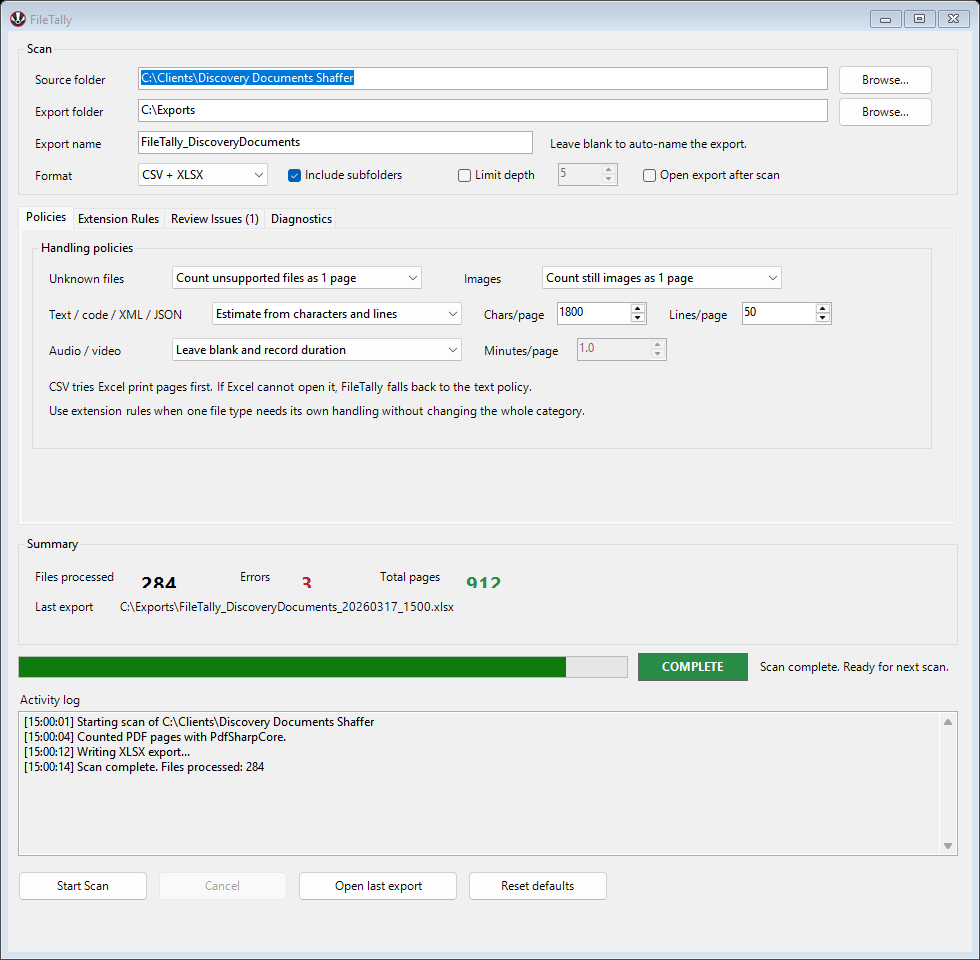Open the Review Issues tab
Screen dimensions: 980x960
tap(214, 218)
